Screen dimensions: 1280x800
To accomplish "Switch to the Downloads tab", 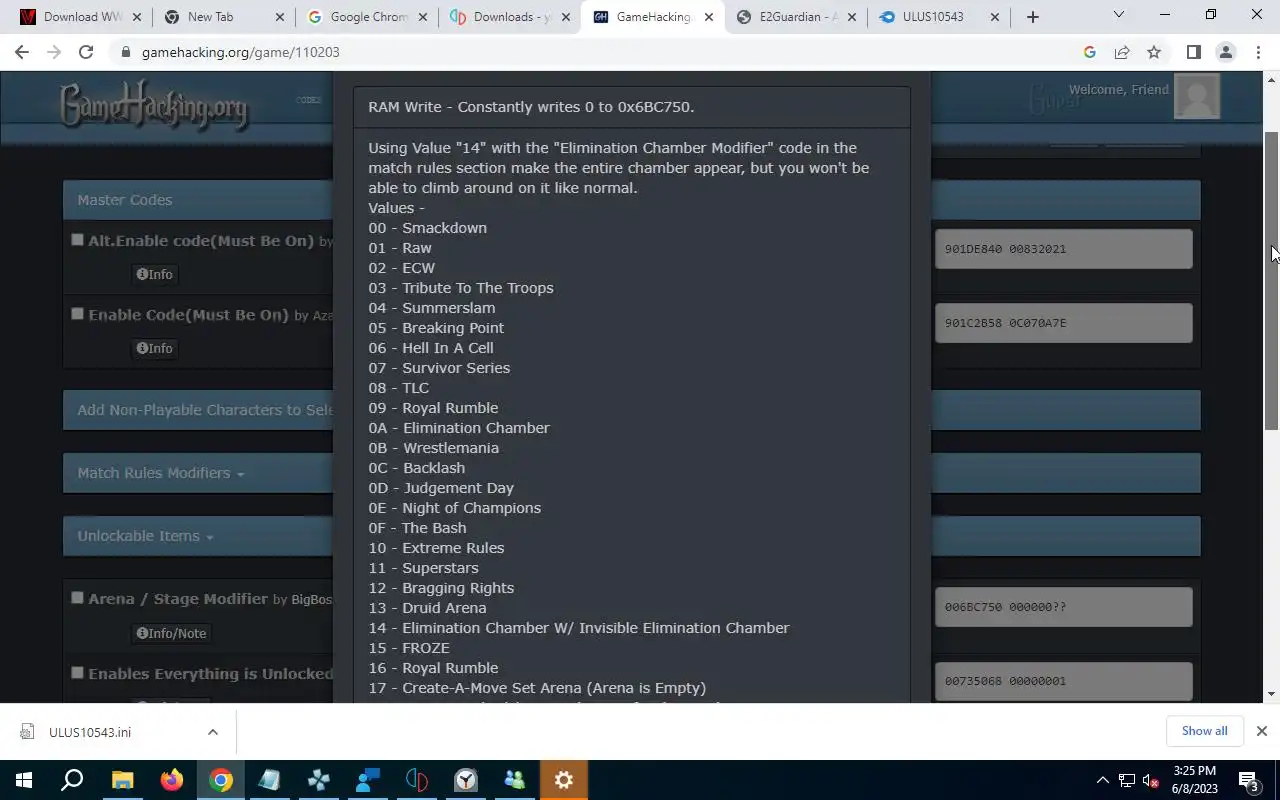I will click(x=510, y=17).
